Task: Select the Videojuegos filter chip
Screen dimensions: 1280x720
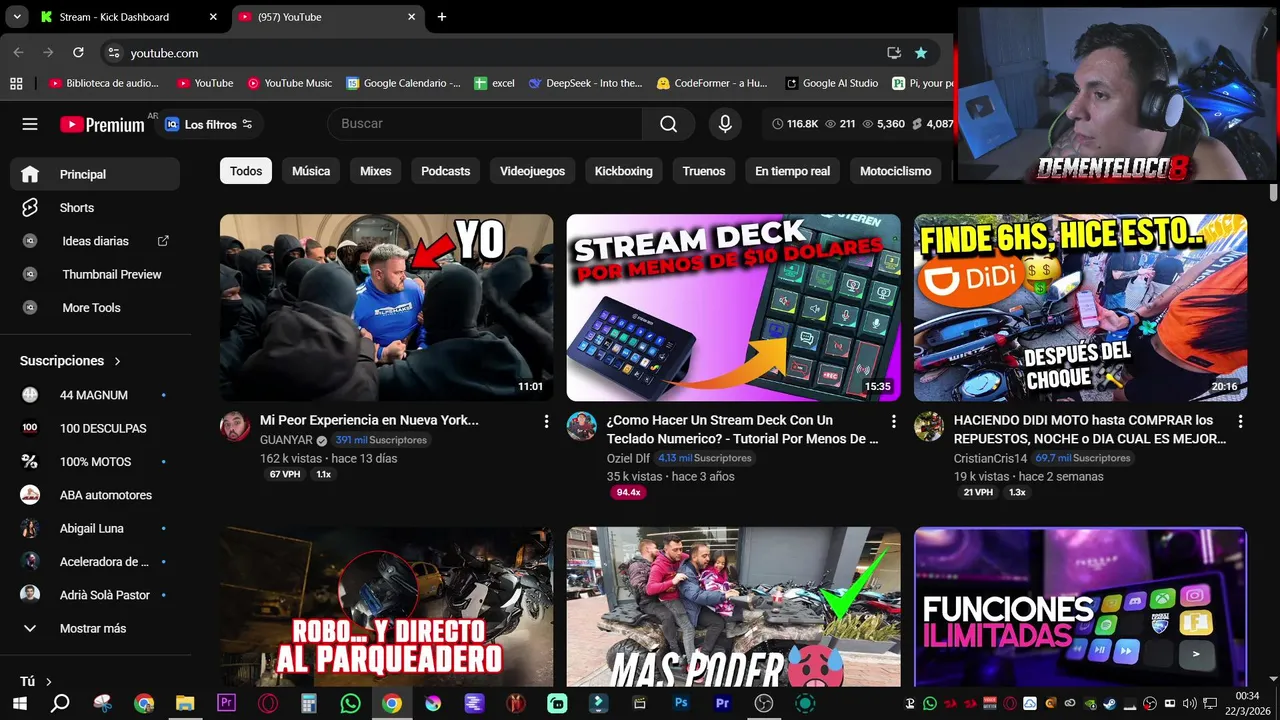Action: (x=533, y=171)
